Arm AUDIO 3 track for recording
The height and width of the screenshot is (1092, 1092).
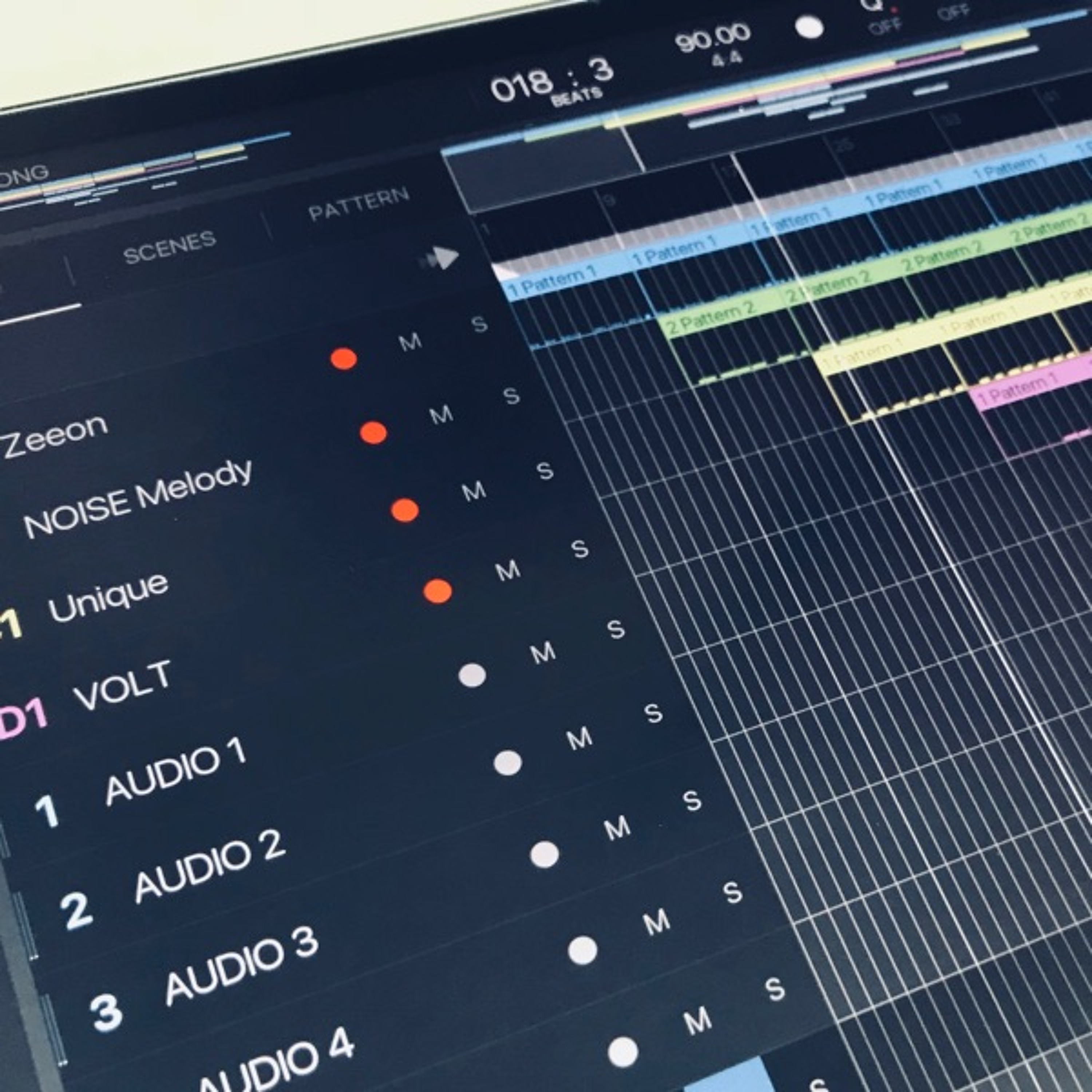click(545, 854)
